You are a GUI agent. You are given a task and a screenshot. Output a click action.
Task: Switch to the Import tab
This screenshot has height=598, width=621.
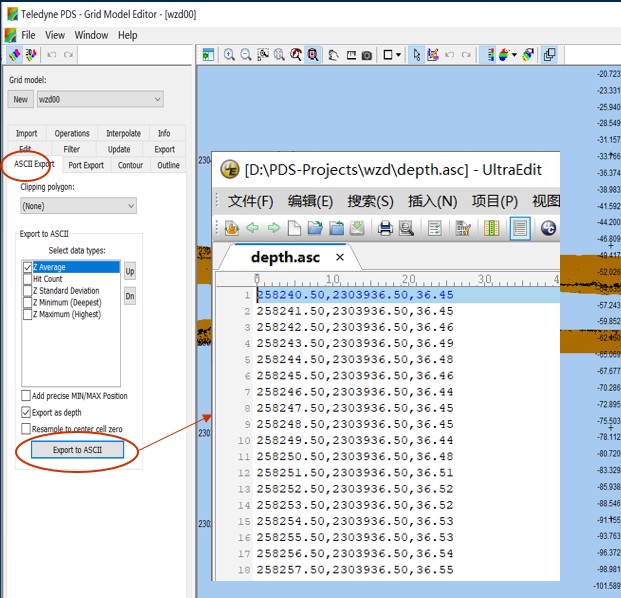27,133
